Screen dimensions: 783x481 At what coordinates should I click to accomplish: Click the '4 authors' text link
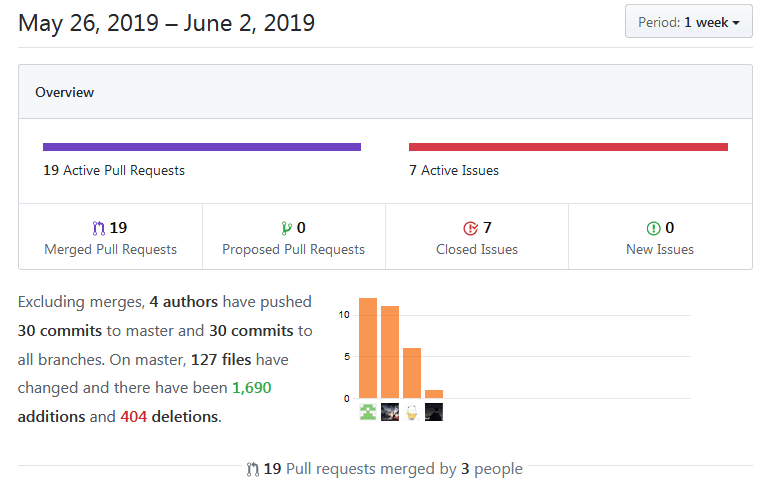pyautogui.click(x=183, y=301)
